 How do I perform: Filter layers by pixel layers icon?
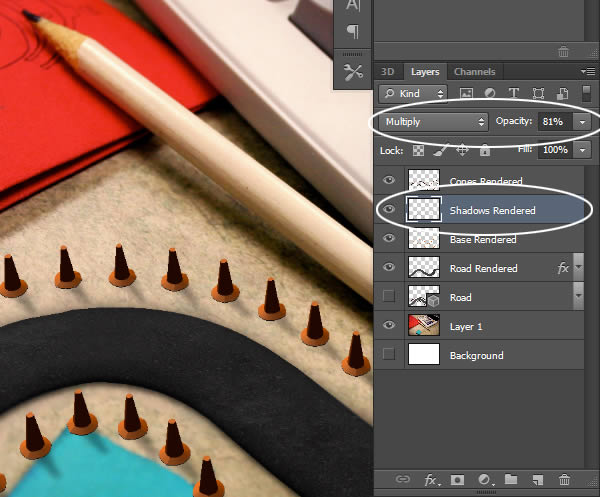(x=466, y=93)
